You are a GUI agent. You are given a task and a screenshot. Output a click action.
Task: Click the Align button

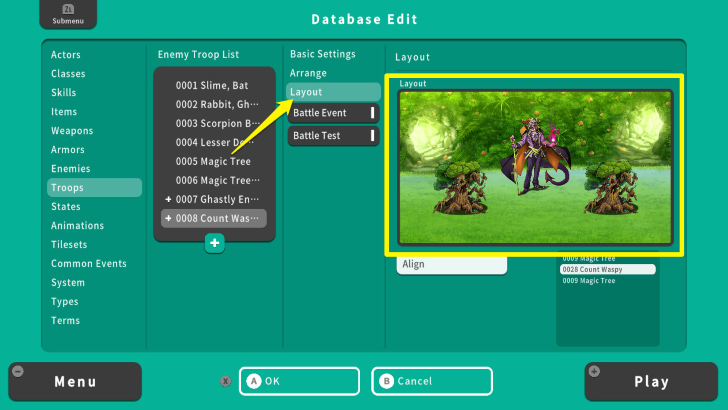(x=451, y=264)
